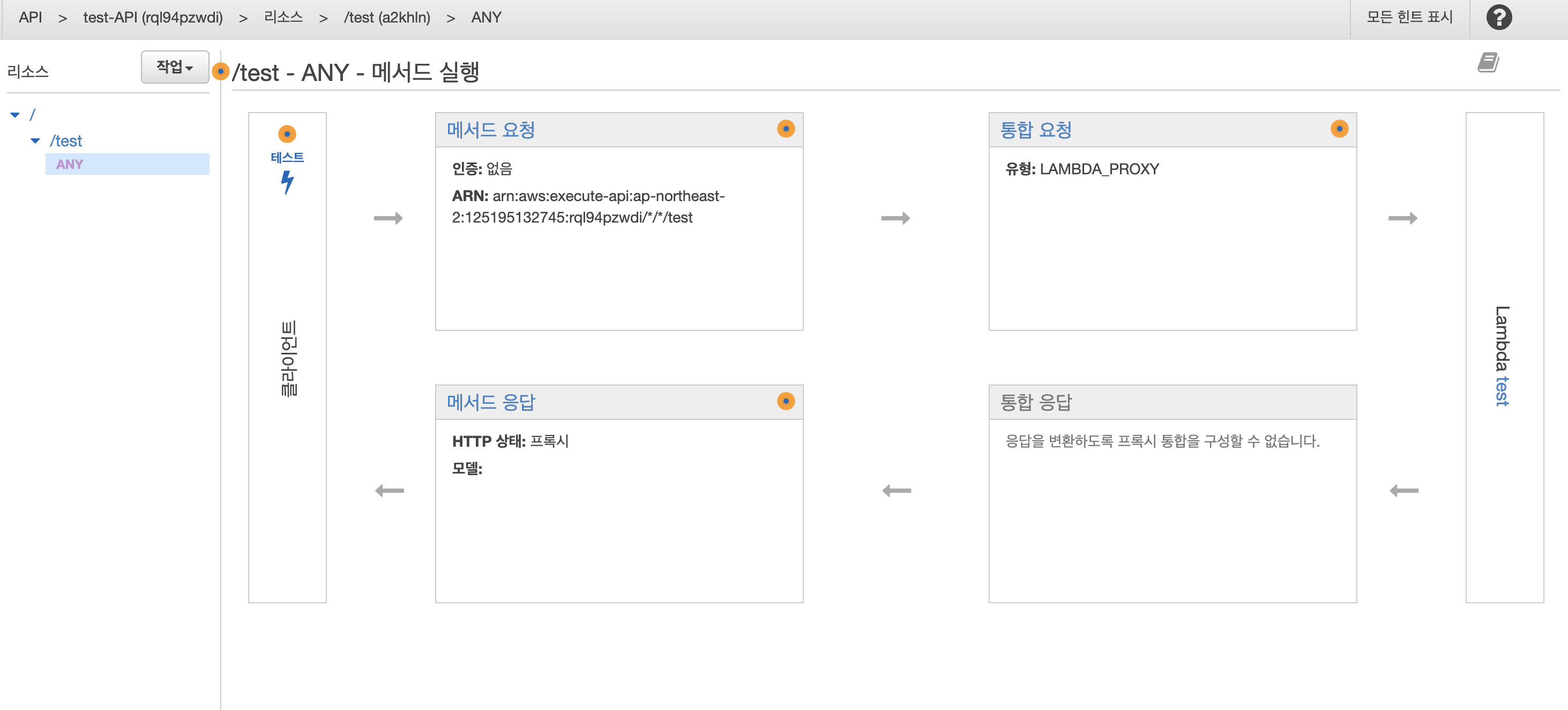
Task: Collapse the /test resource node
Action: pyautogui.click(x=35, y=141)
